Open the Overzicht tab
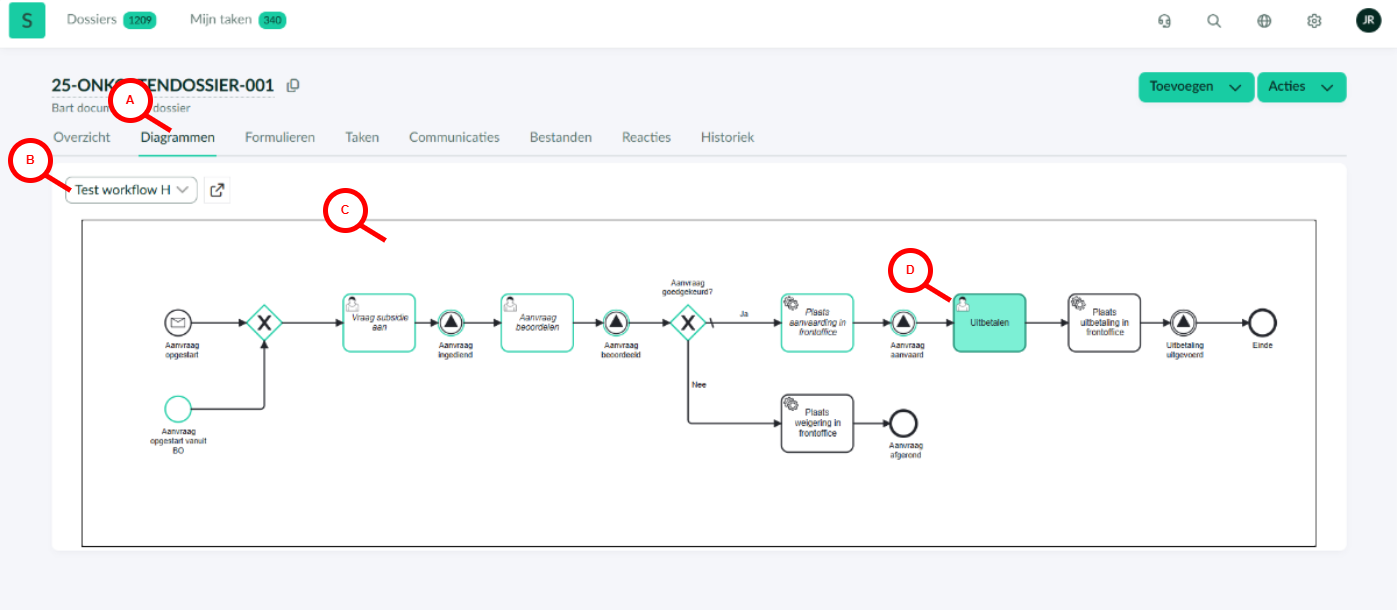The height and width of the screenshot is (610, 1397). click(82, 137)
